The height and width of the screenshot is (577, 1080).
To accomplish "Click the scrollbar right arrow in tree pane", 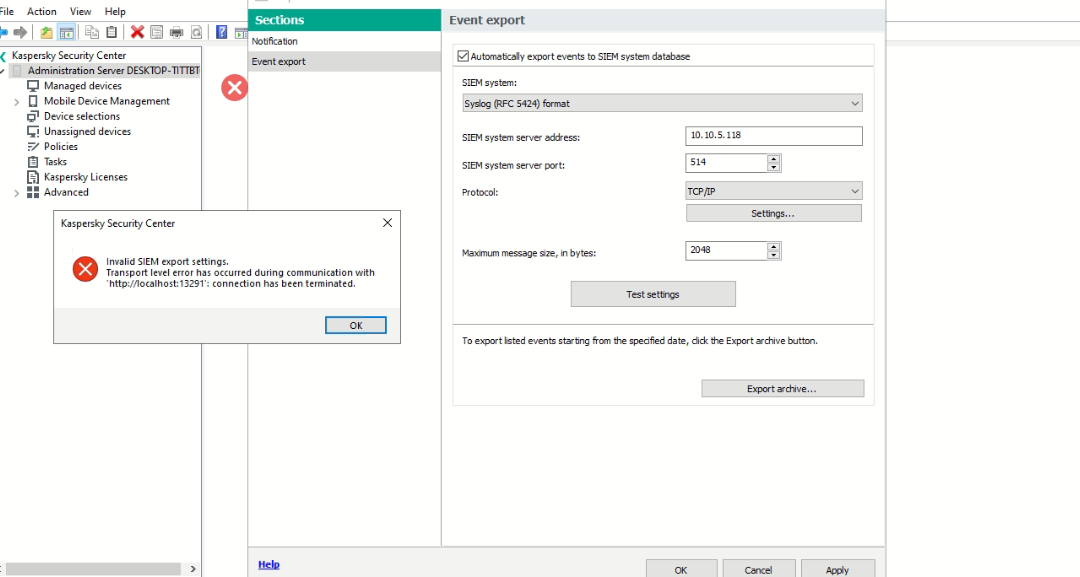I will click(x=193, y=569).
